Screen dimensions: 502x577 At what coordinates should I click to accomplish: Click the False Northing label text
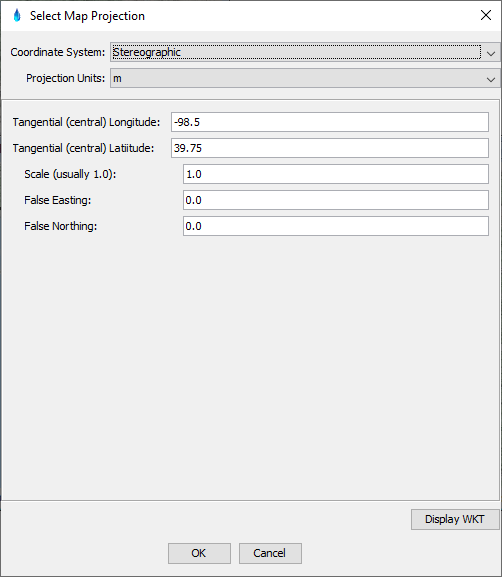[61, 226]
